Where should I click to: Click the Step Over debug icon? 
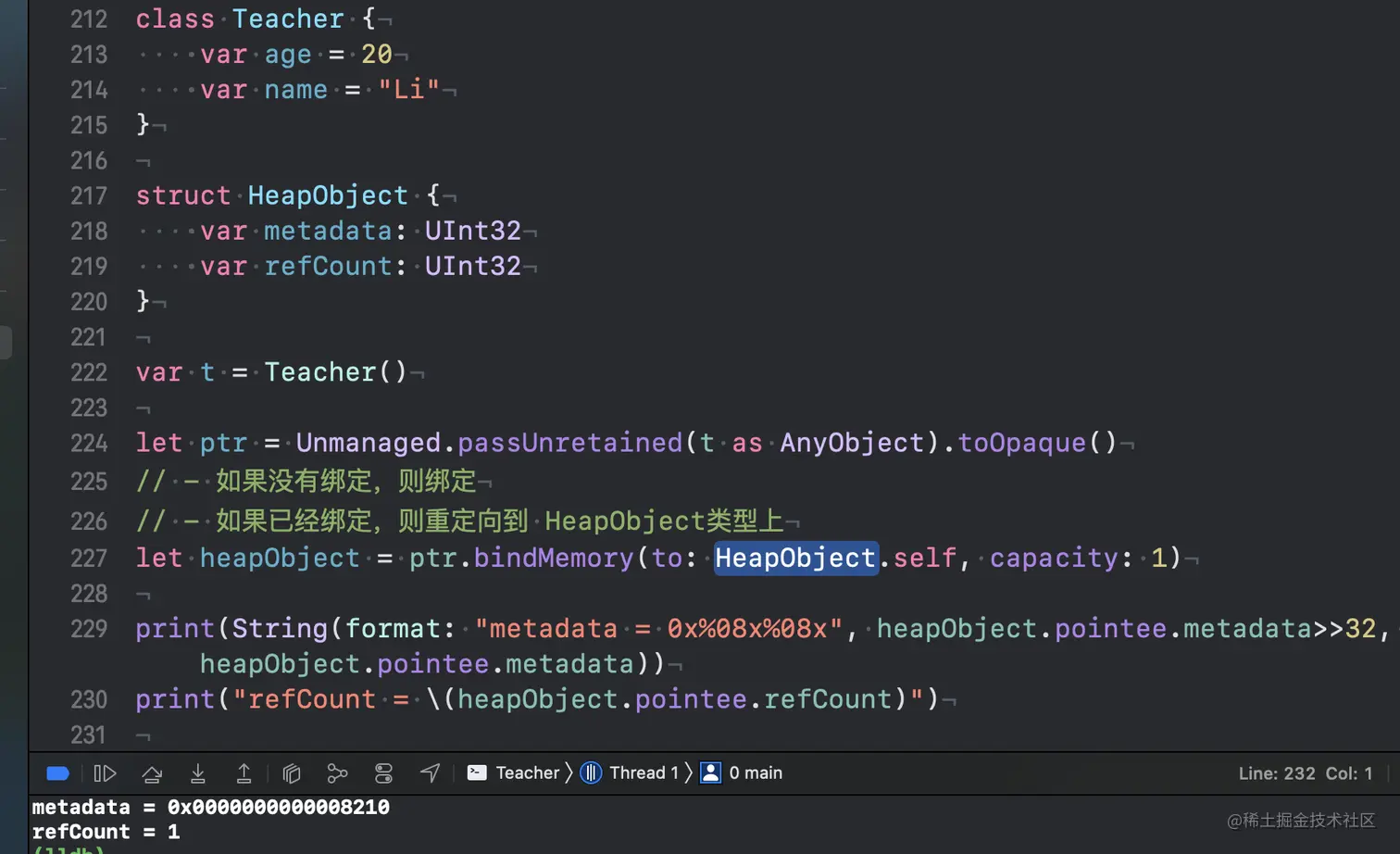coord(152,773)
